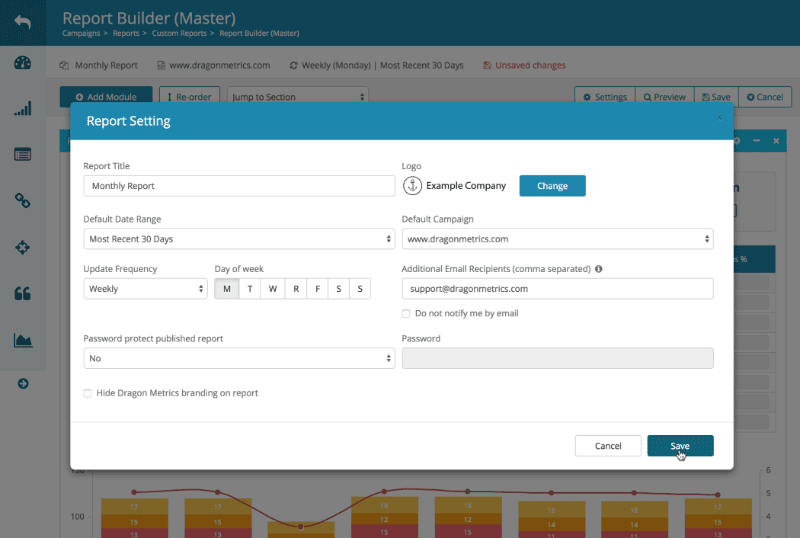Go to Reports in the breadcrumb

(126, 33)
